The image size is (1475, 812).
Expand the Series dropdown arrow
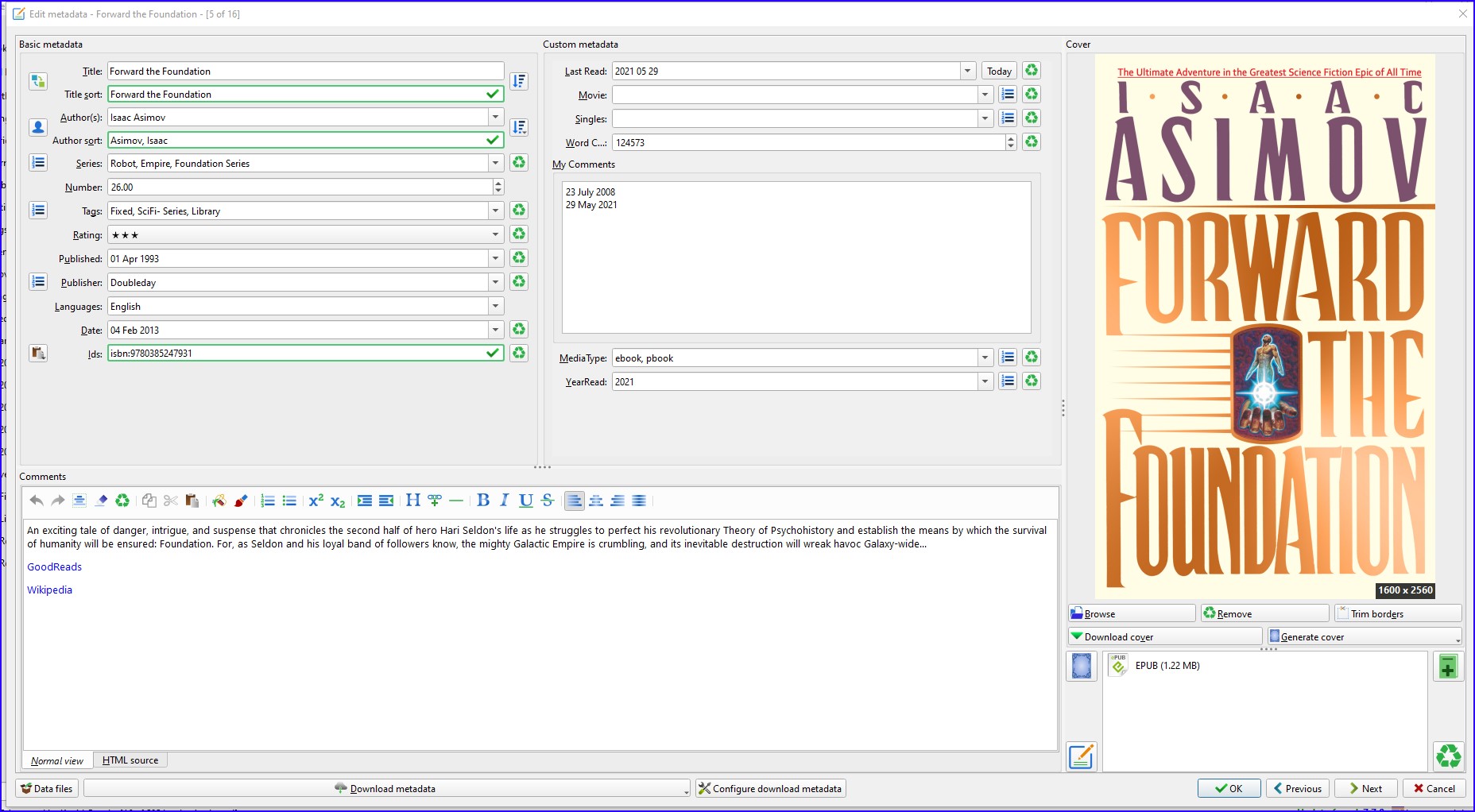point(496,163)
